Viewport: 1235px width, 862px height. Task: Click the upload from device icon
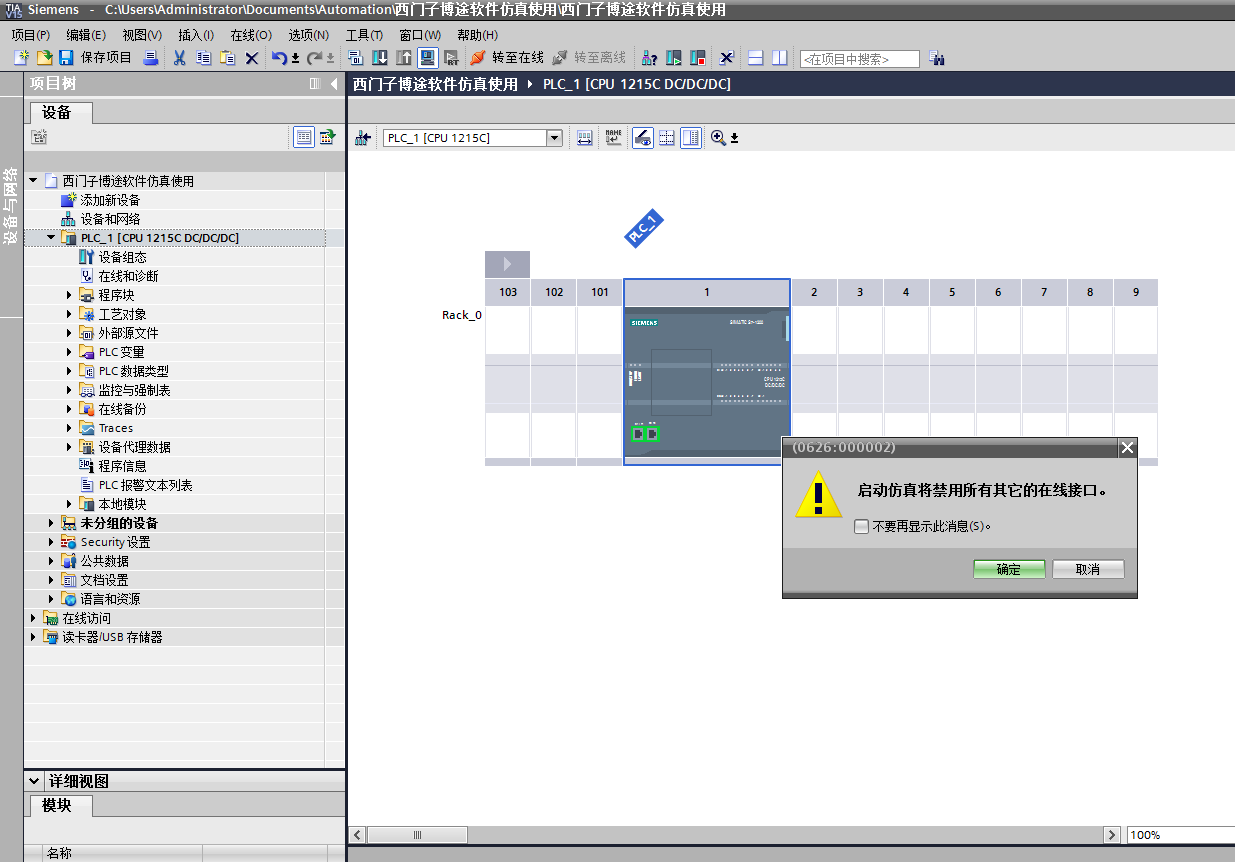(x=404, y=58)
